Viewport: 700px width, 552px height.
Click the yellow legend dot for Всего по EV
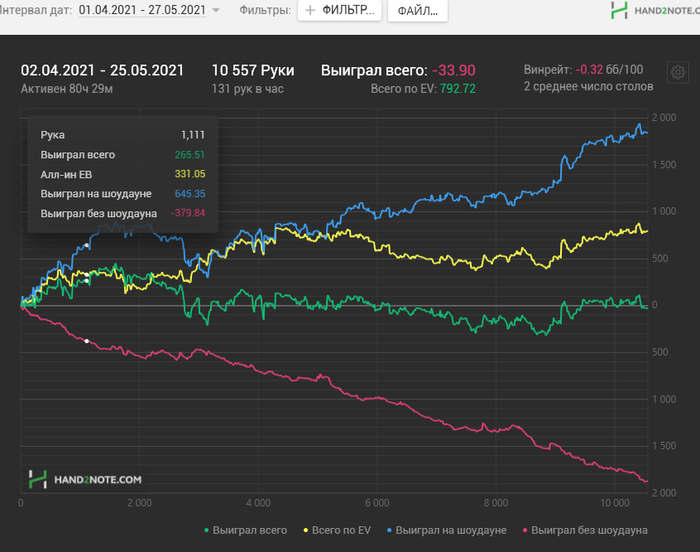(x=305, y=531)
